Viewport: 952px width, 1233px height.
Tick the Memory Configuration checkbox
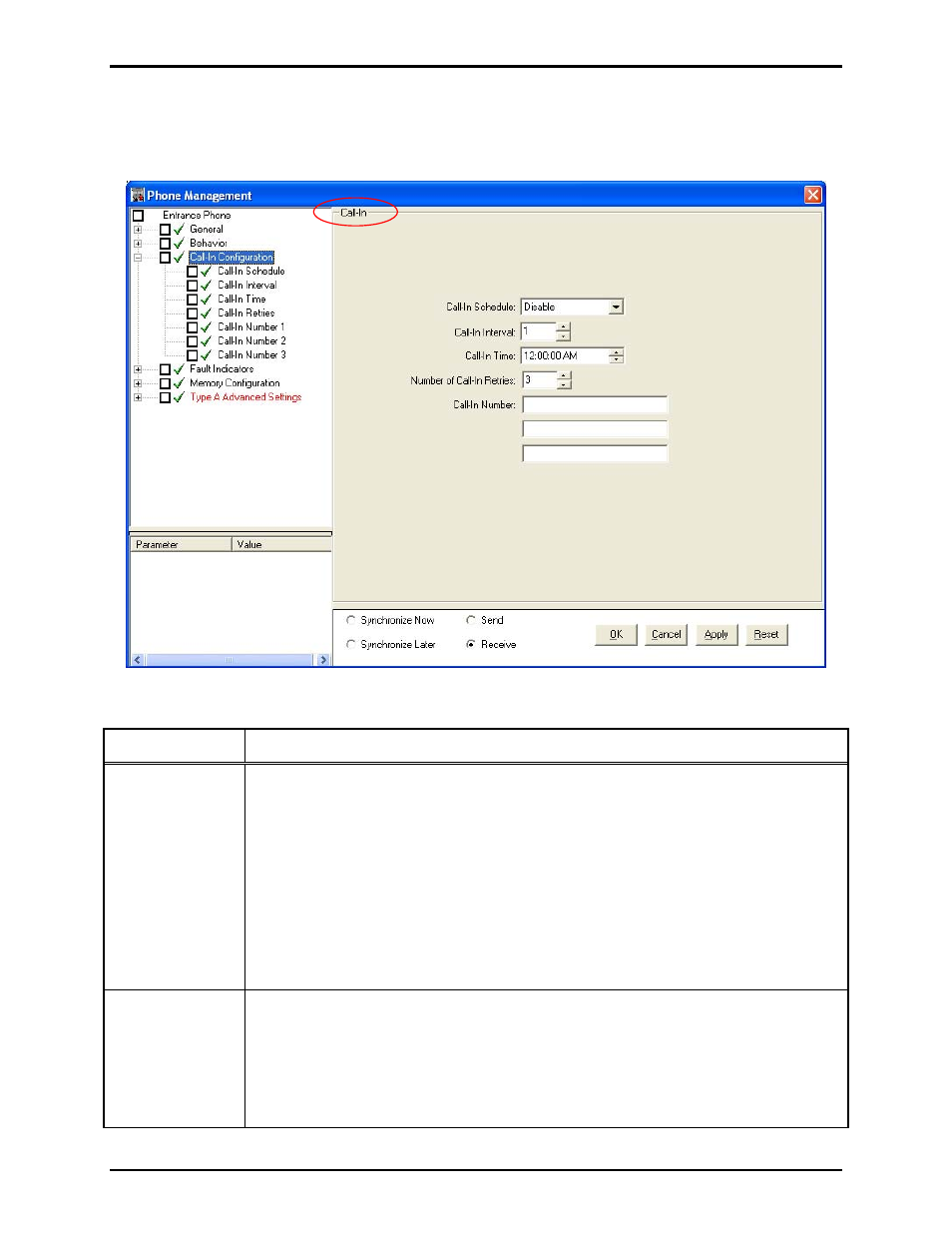(x=166, y=383)
